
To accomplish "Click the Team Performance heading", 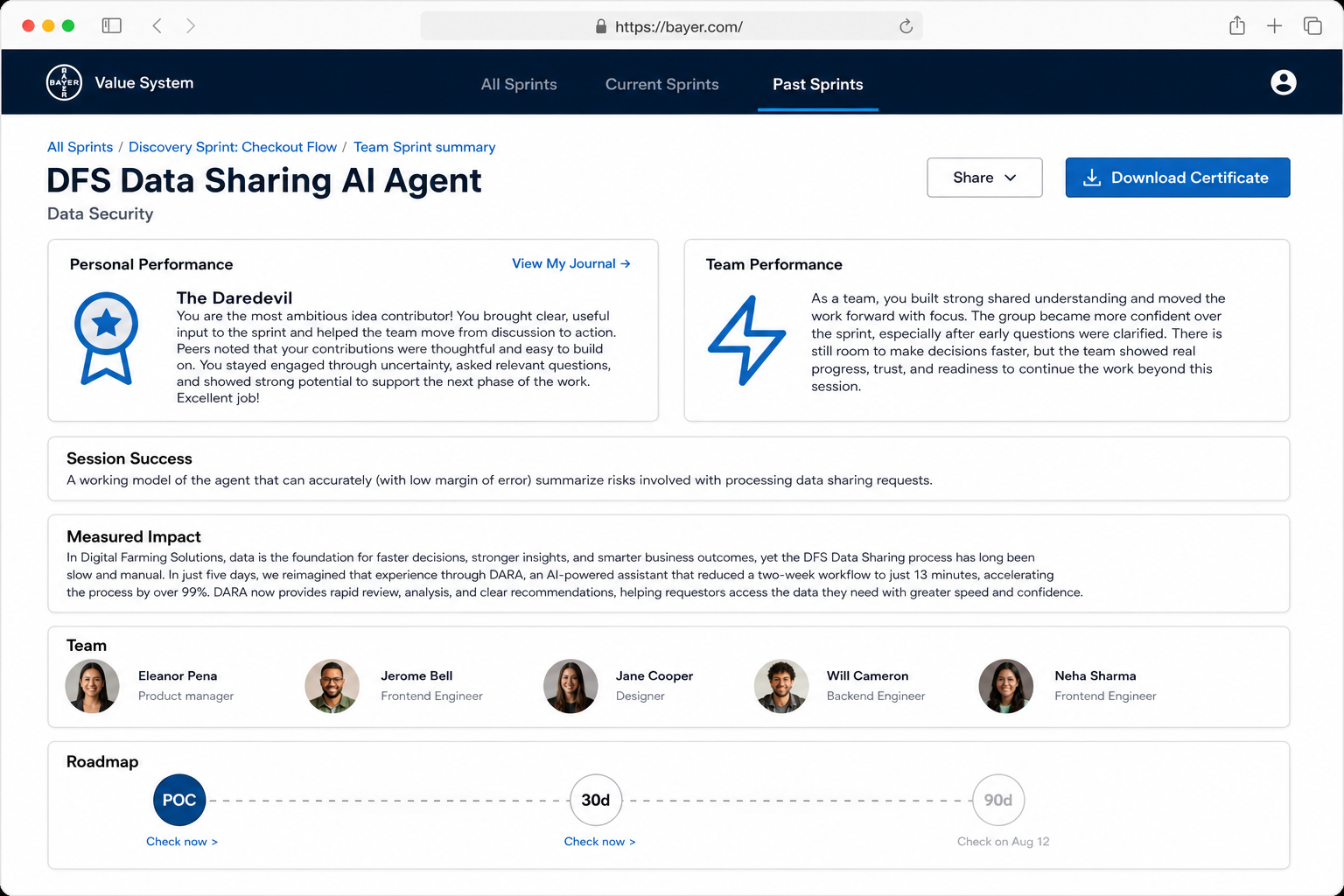I will pyautogui.click(x=774, y=264).
